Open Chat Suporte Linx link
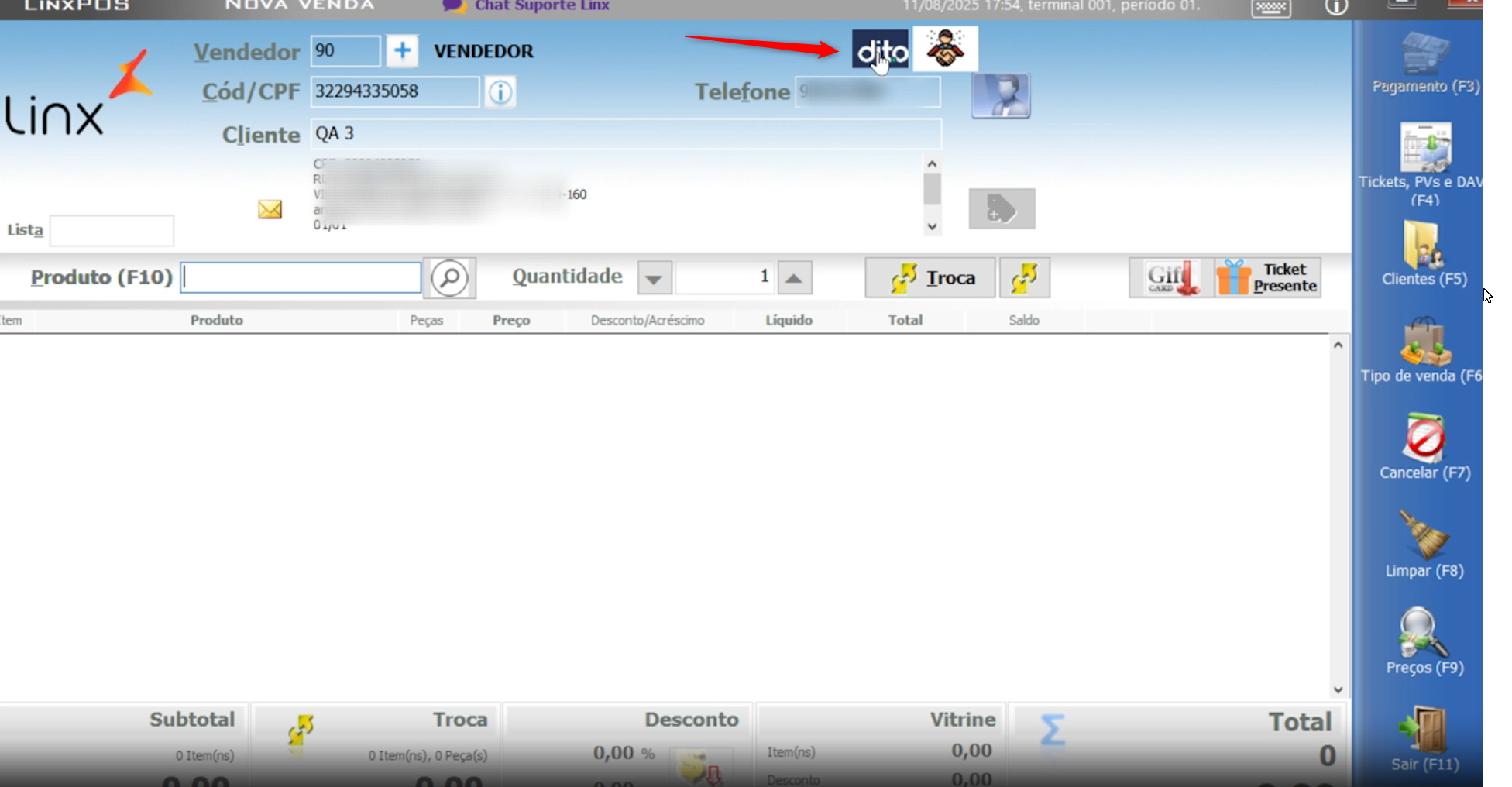Image resolution: width=1512 pixels, height=787 pixels. pos(527,6)
